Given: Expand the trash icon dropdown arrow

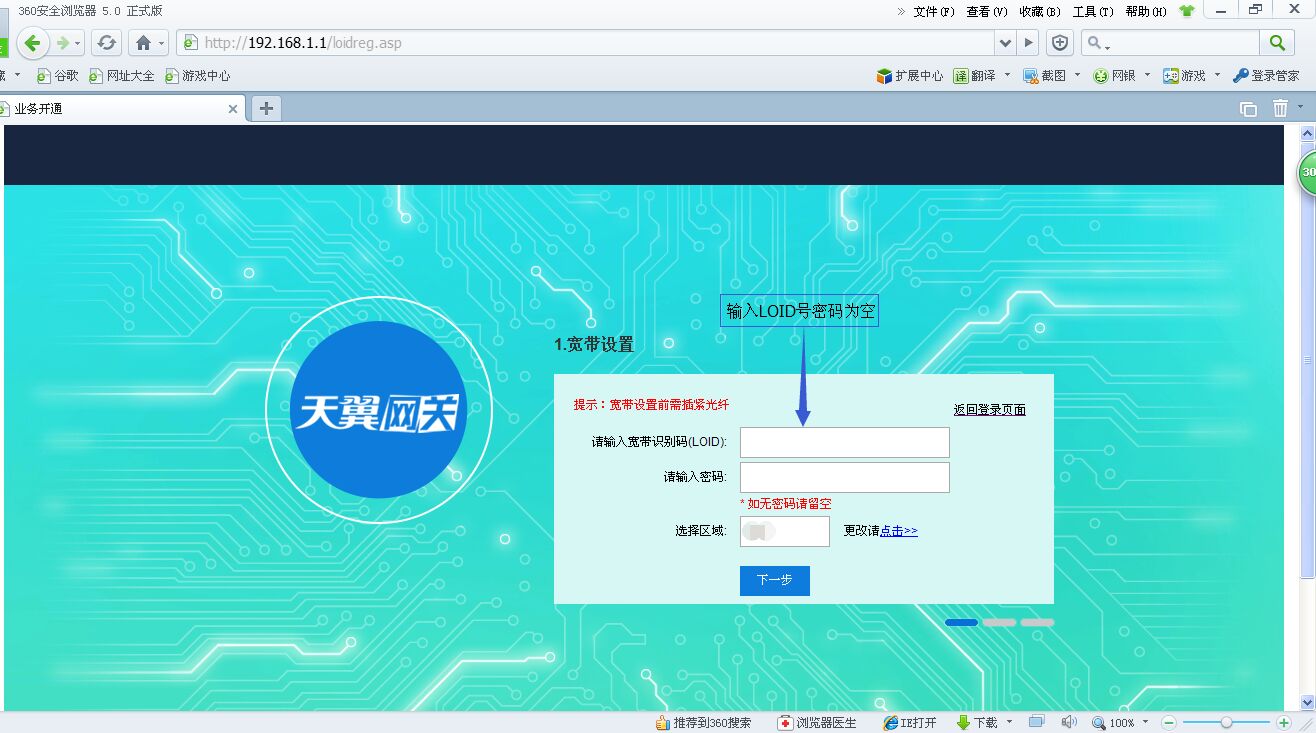Looking at the screenshot, I should click(1301, 108).
